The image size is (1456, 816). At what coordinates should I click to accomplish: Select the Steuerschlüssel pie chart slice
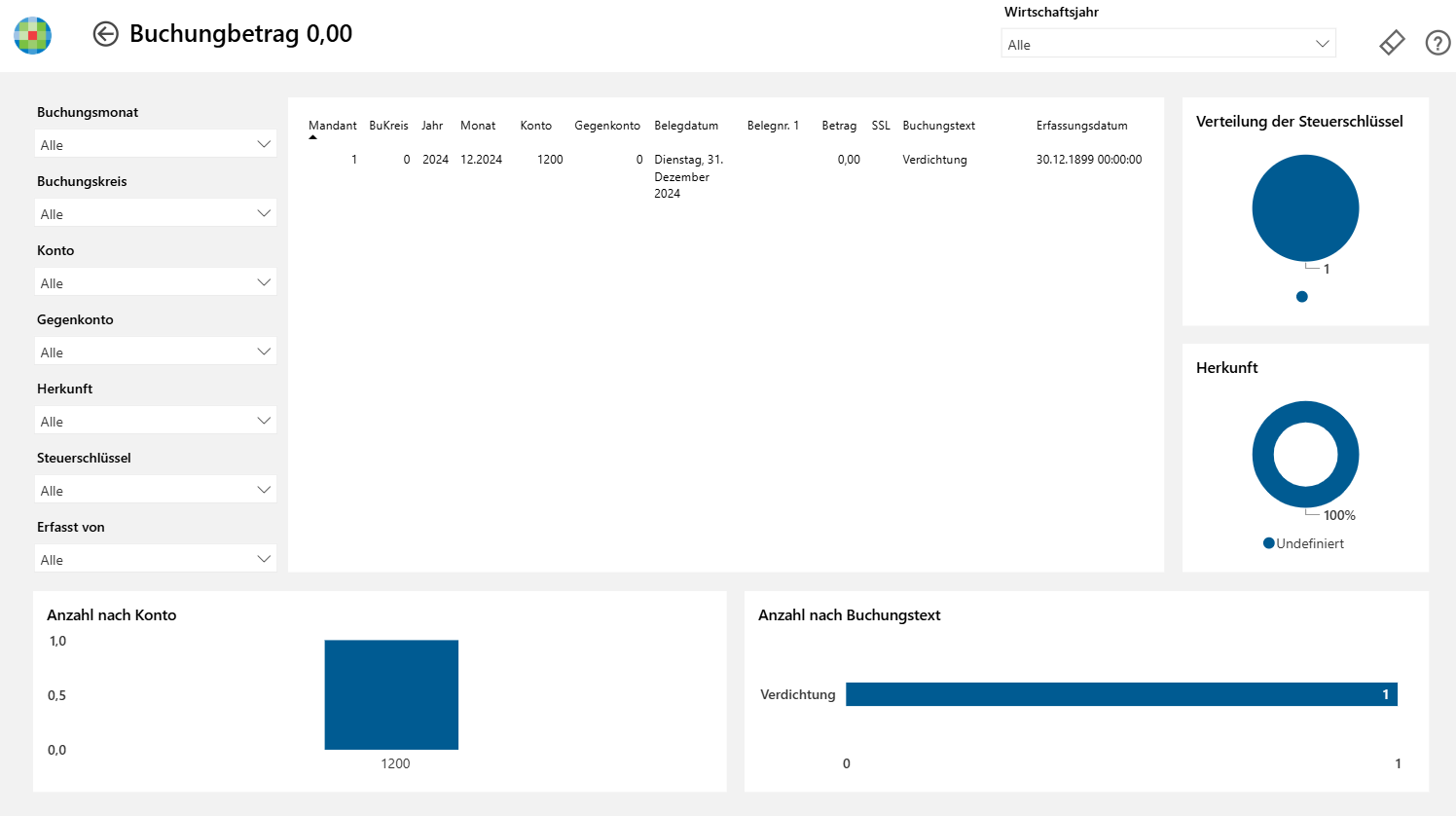click(x=1305, y=208)
